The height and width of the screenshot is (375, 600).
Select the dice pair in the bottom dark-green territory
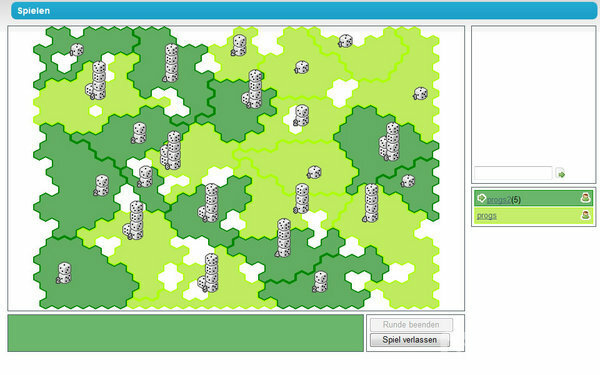click(x=320, y=282)
